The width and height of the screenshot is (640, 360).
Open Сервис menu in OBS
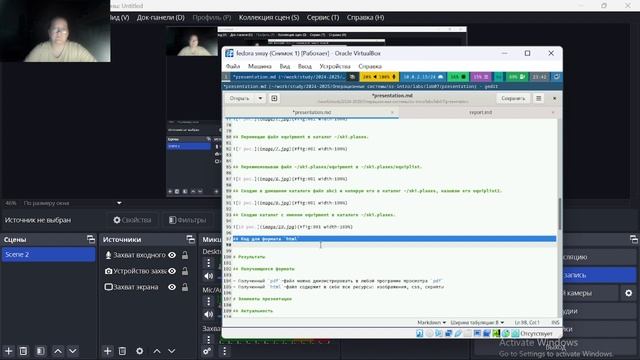point(323,18)
